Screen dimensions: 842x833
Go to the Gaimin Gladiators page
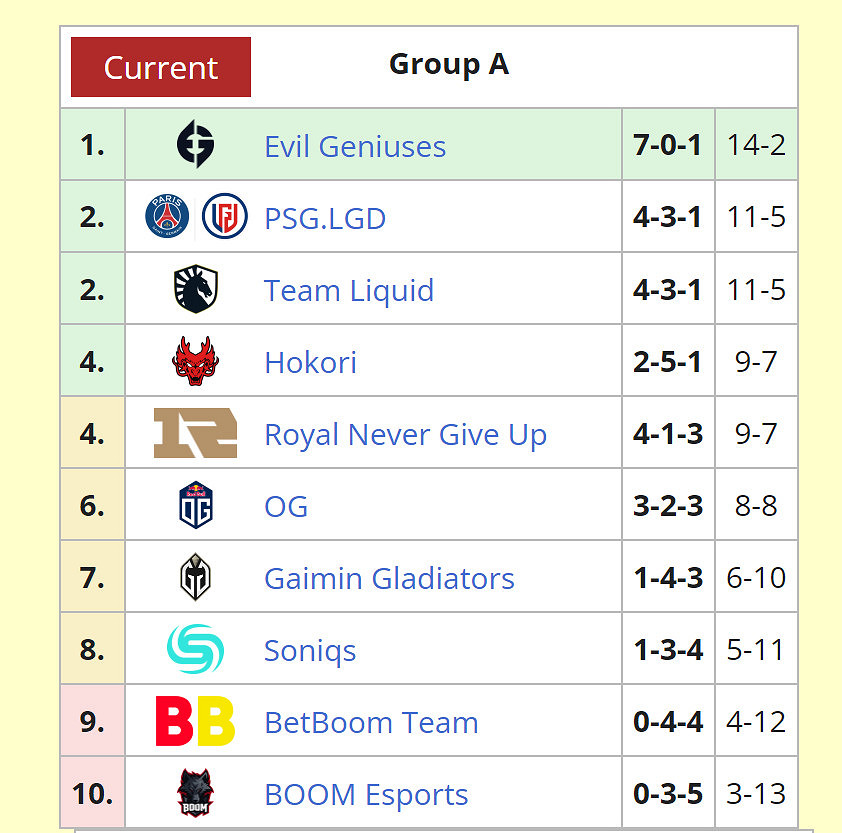coord(389,578)
